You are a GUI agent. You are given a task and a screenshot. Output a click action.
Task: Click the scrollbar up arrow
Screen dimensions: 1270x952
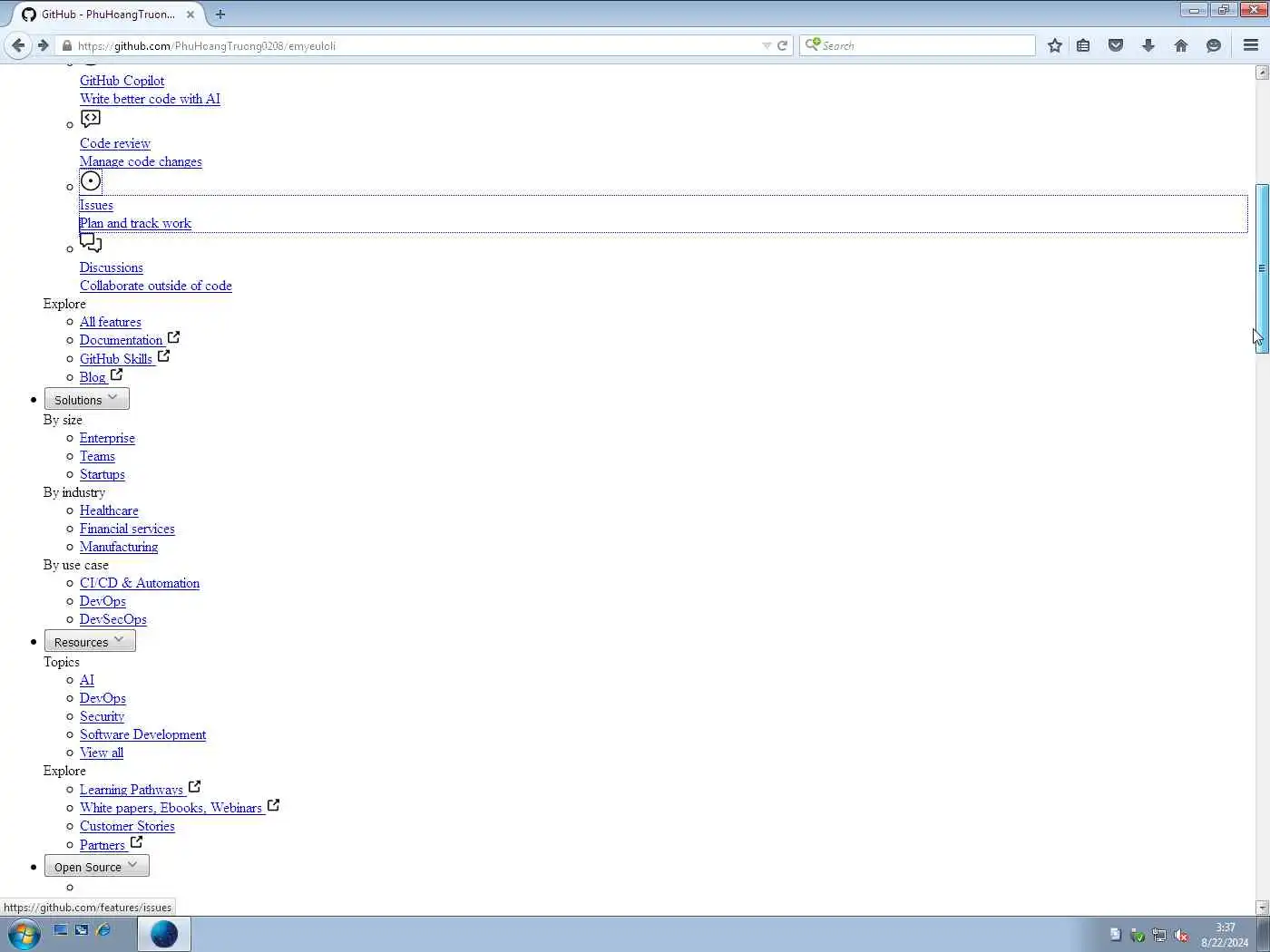pyautogui.click(x=1262, y=72)
